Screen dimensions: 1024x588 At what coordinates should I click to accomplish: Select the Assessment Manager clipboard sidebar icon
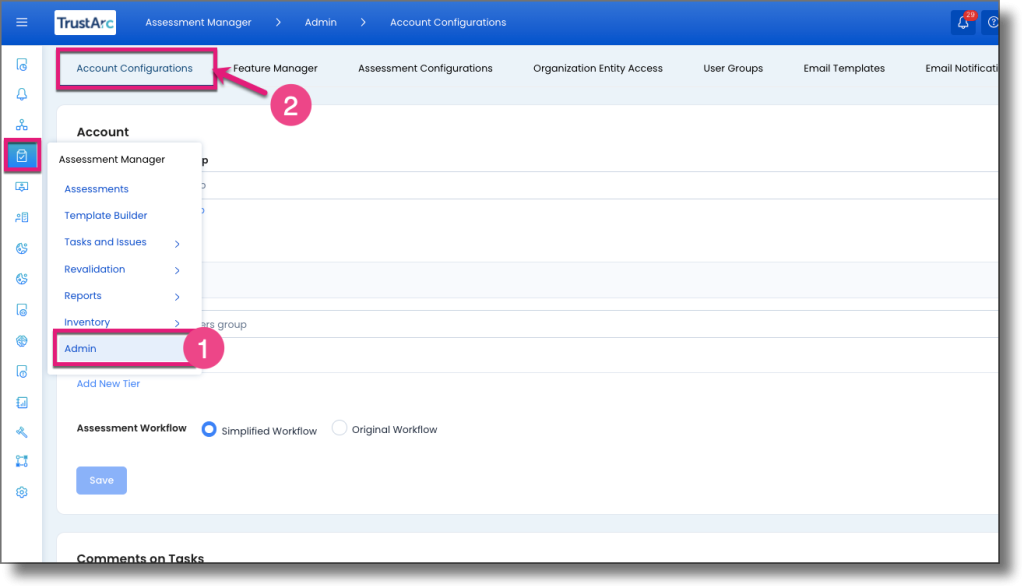coord(22,155)
